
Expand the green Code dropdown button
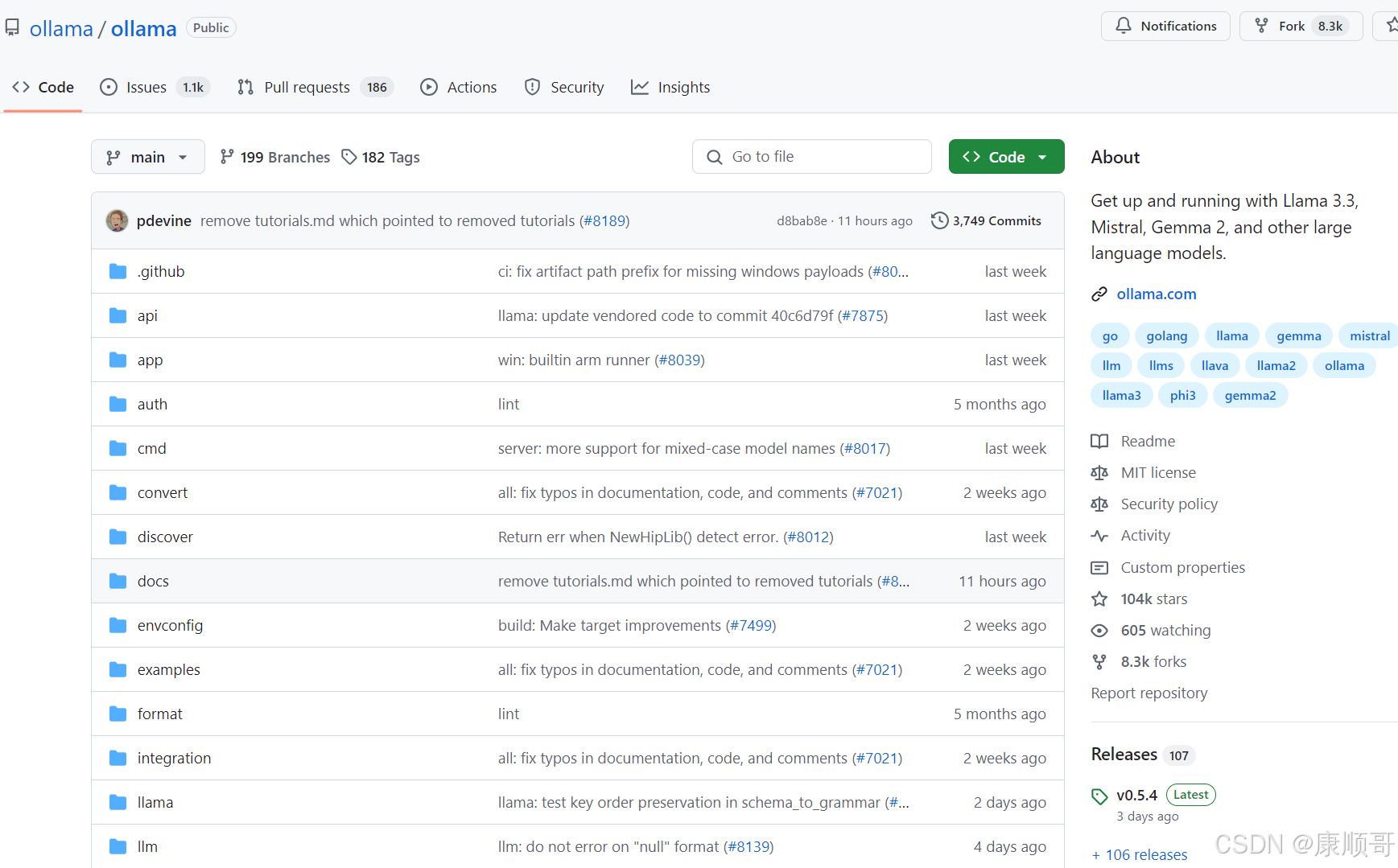coord(1006,157)
